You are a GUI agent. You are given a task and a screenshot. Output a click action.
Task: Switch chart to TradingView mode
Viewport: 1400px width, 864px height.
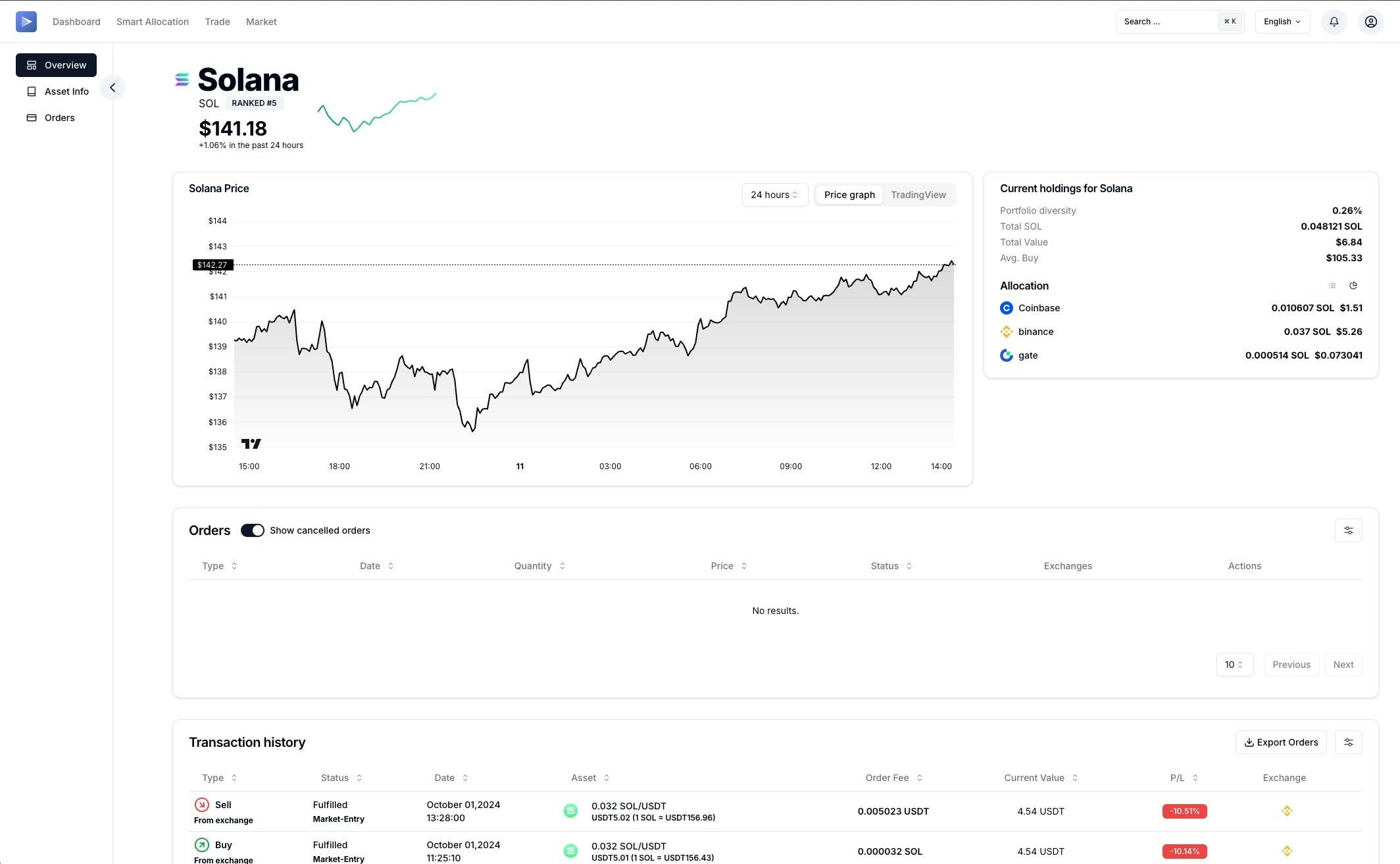[x=918, y=195]
